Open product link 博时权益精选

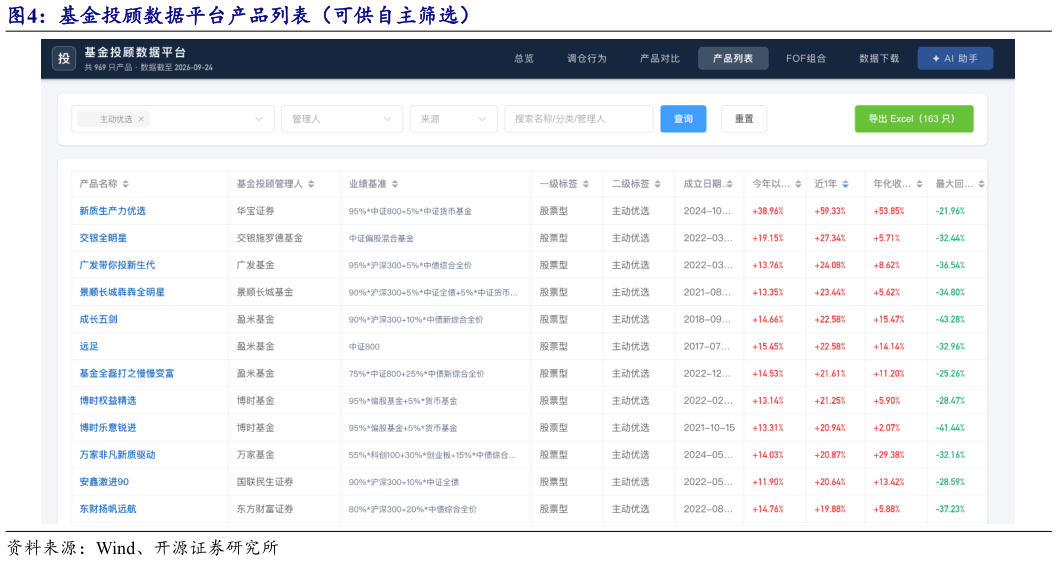[108, 401]
